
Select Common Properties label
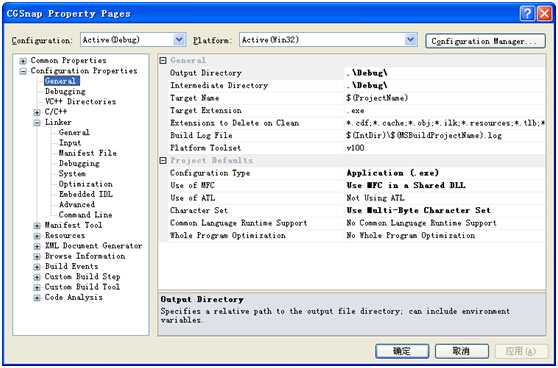tap(68, 61)
